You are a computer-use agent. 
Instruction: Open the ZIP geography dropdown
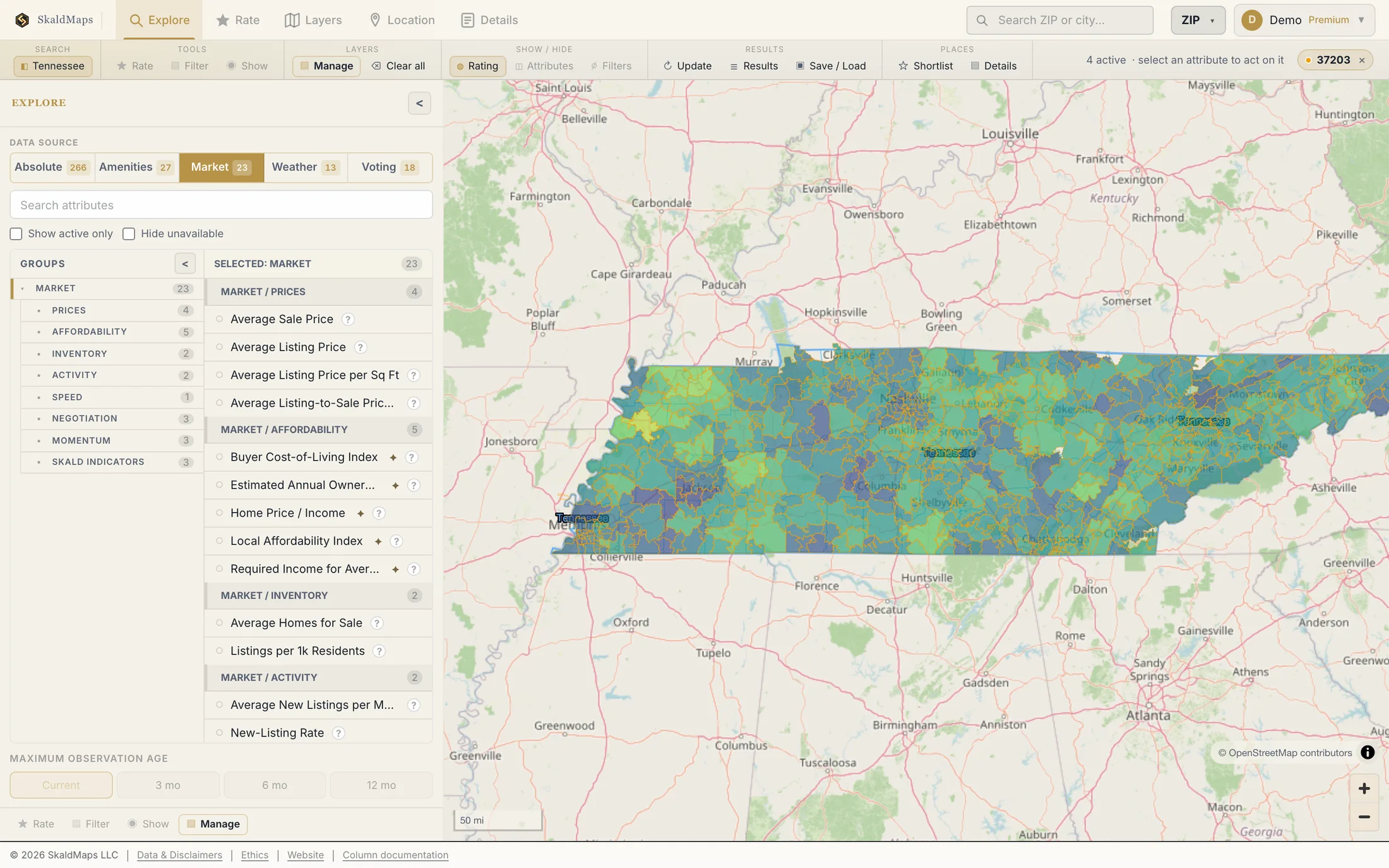1198,20
